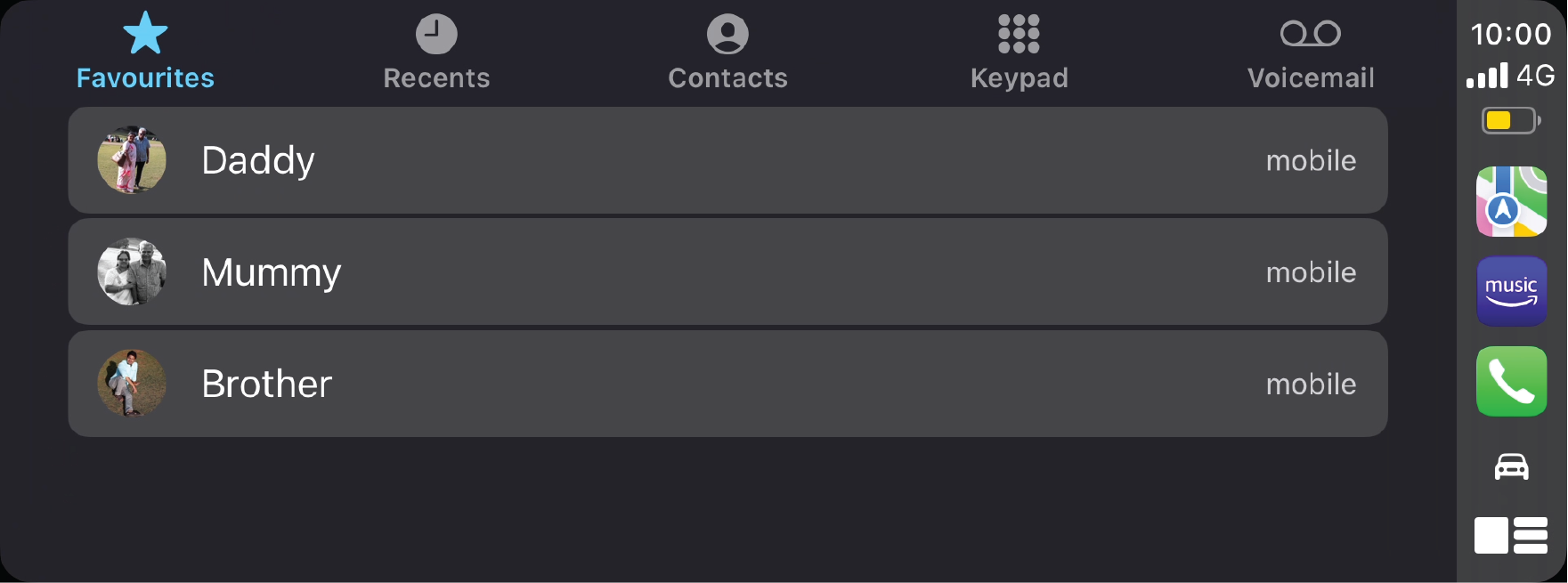The height and width of the screenshot is (583, 1568).
Task: Open the Voicemail tape icon
Action: [x=1310, y=34]
